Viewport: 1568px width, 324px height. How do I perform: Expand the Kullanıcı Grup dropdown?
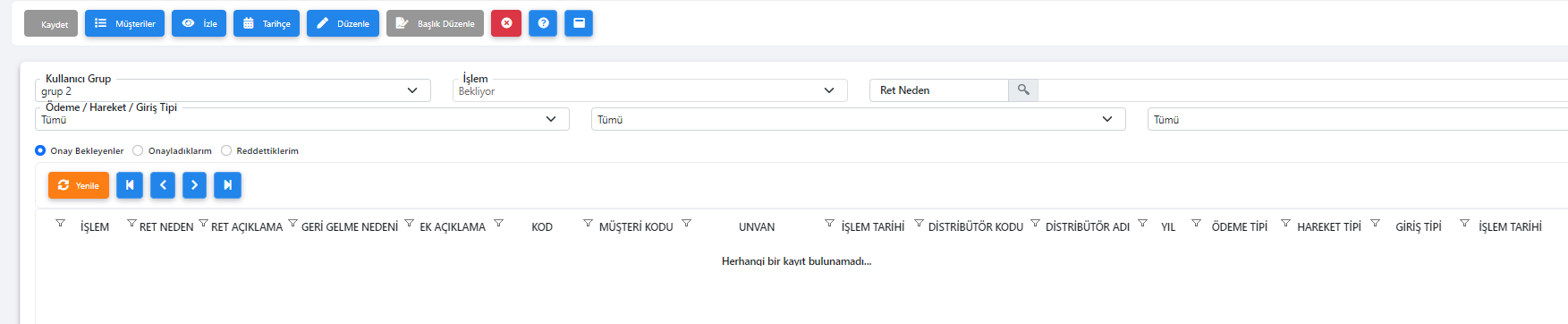tap(233, 90)
